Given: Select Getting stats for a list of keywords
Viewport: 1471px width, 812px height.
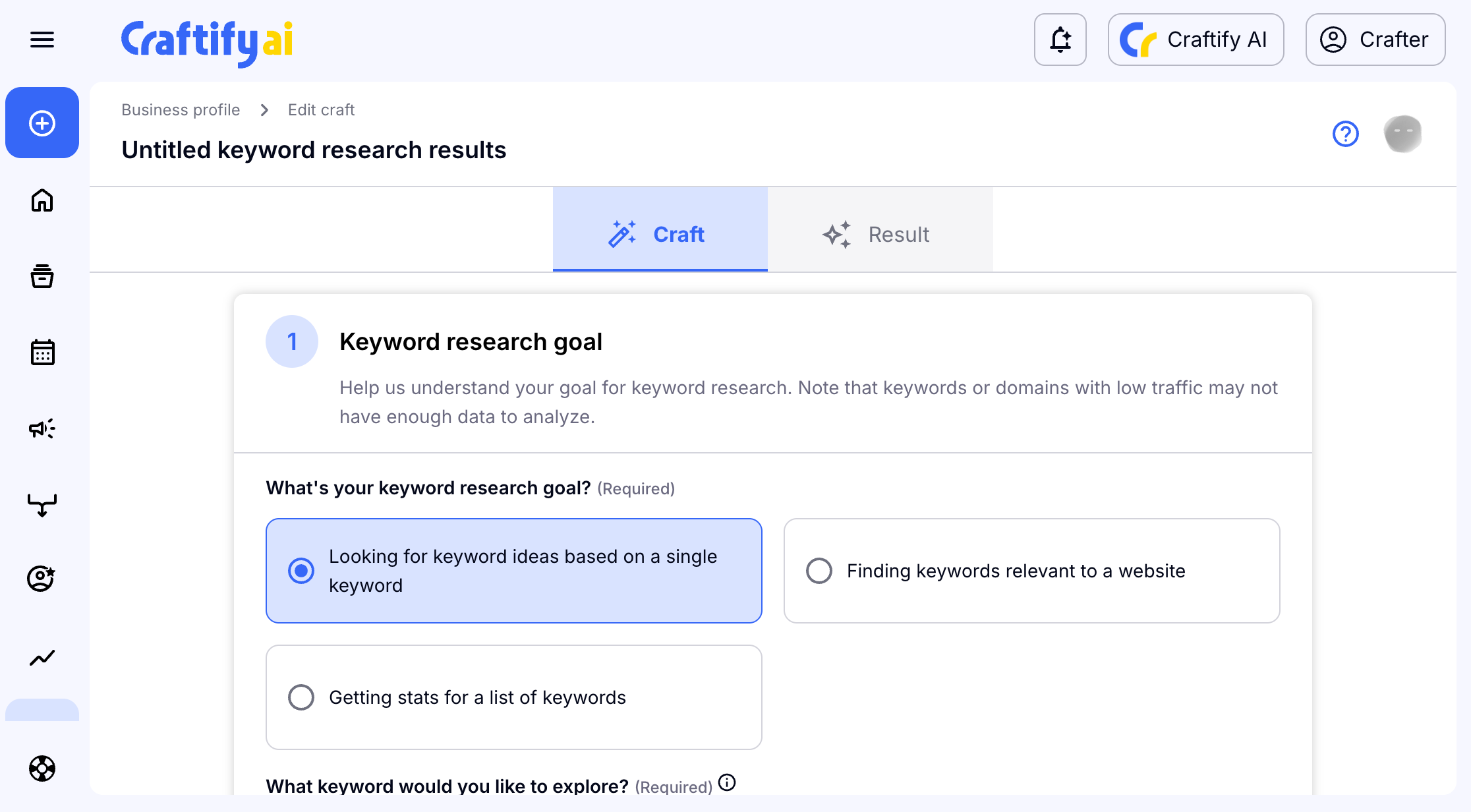Looking at the screenshot, I should click(301, 697).
